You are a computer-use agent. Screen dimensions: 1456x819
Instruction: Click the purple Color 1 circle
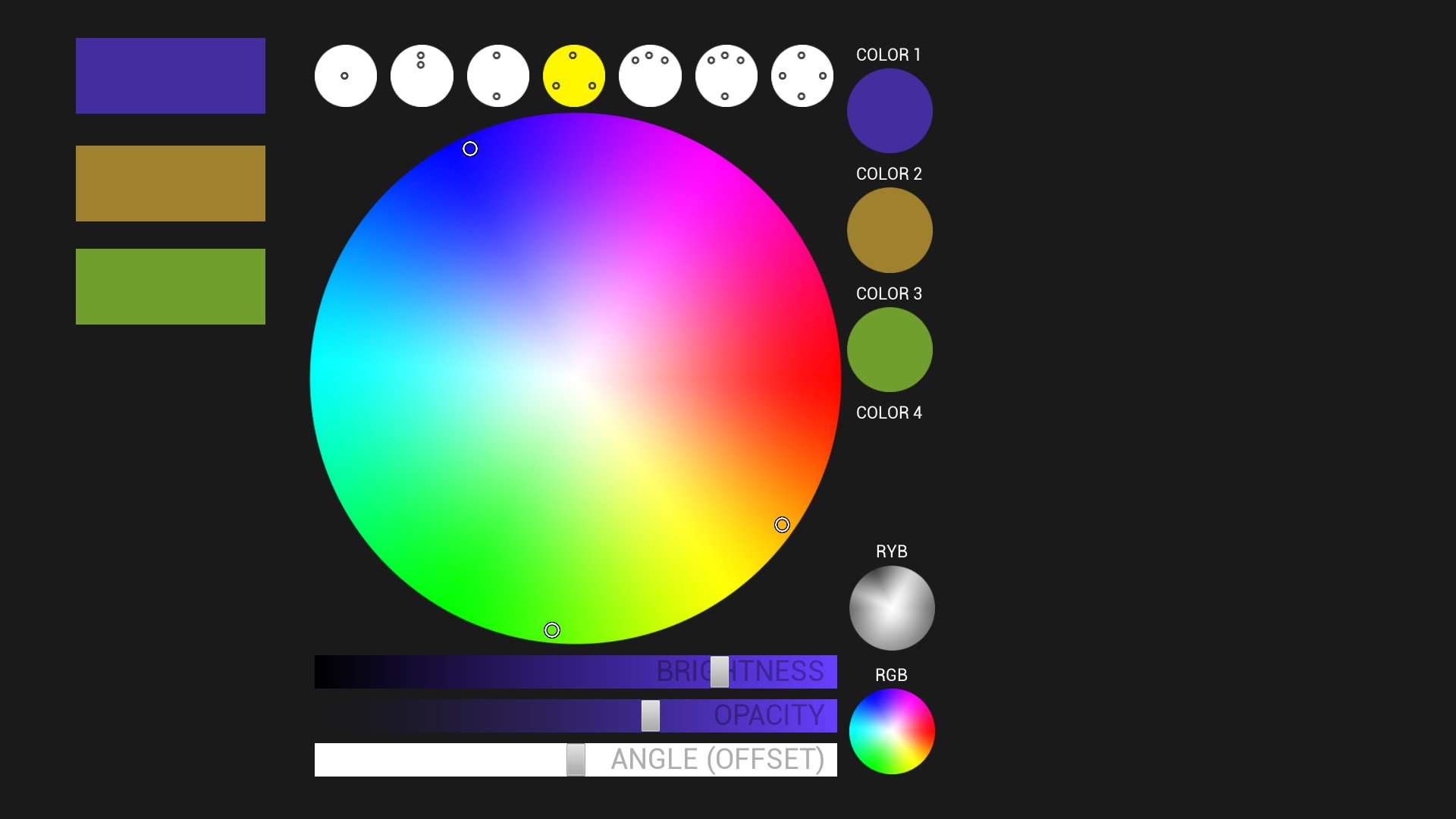(x=890, y=111)
